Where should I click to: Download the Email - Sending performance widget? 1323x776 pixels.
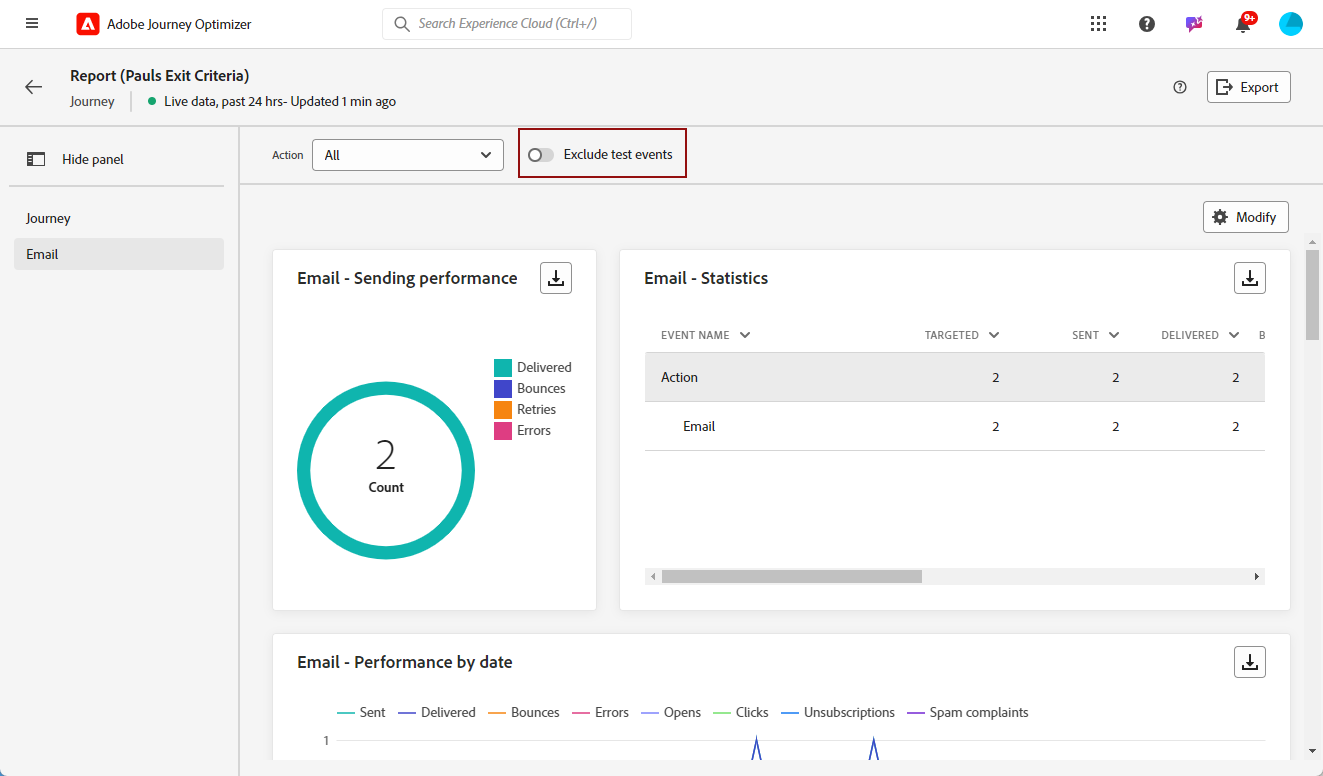pos(556,278)
